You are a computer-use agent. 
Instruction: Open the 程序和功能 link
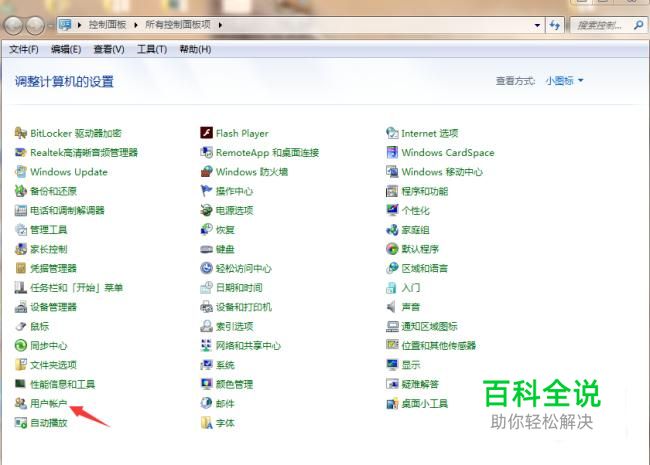point(424,191)
